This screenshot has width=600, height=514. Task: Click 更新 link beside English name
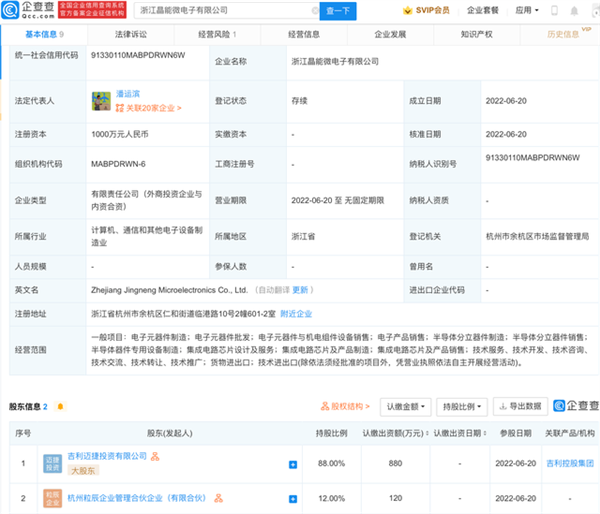(300, 290)
